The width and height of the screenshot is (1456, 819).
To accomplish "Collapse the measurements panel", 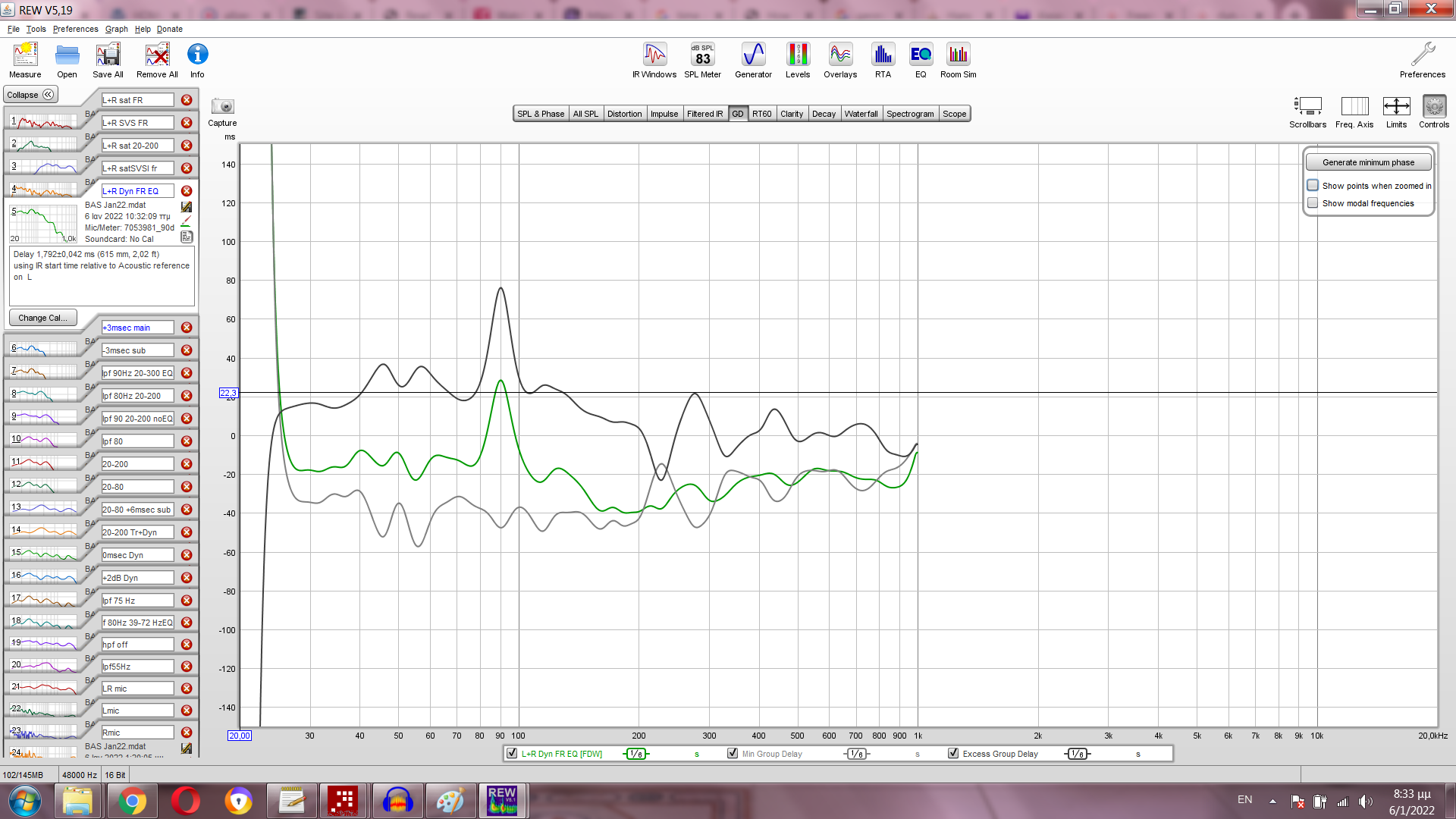I will (30, 95).
